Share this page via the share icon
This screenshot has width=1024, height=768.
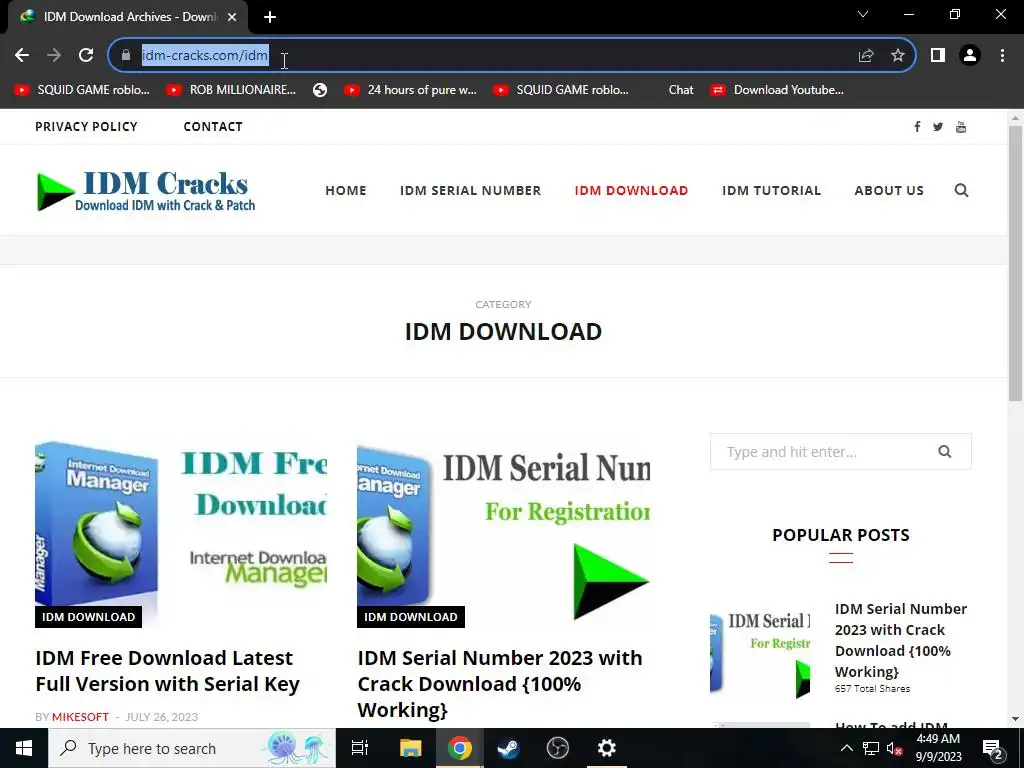(x=866, y=56)
